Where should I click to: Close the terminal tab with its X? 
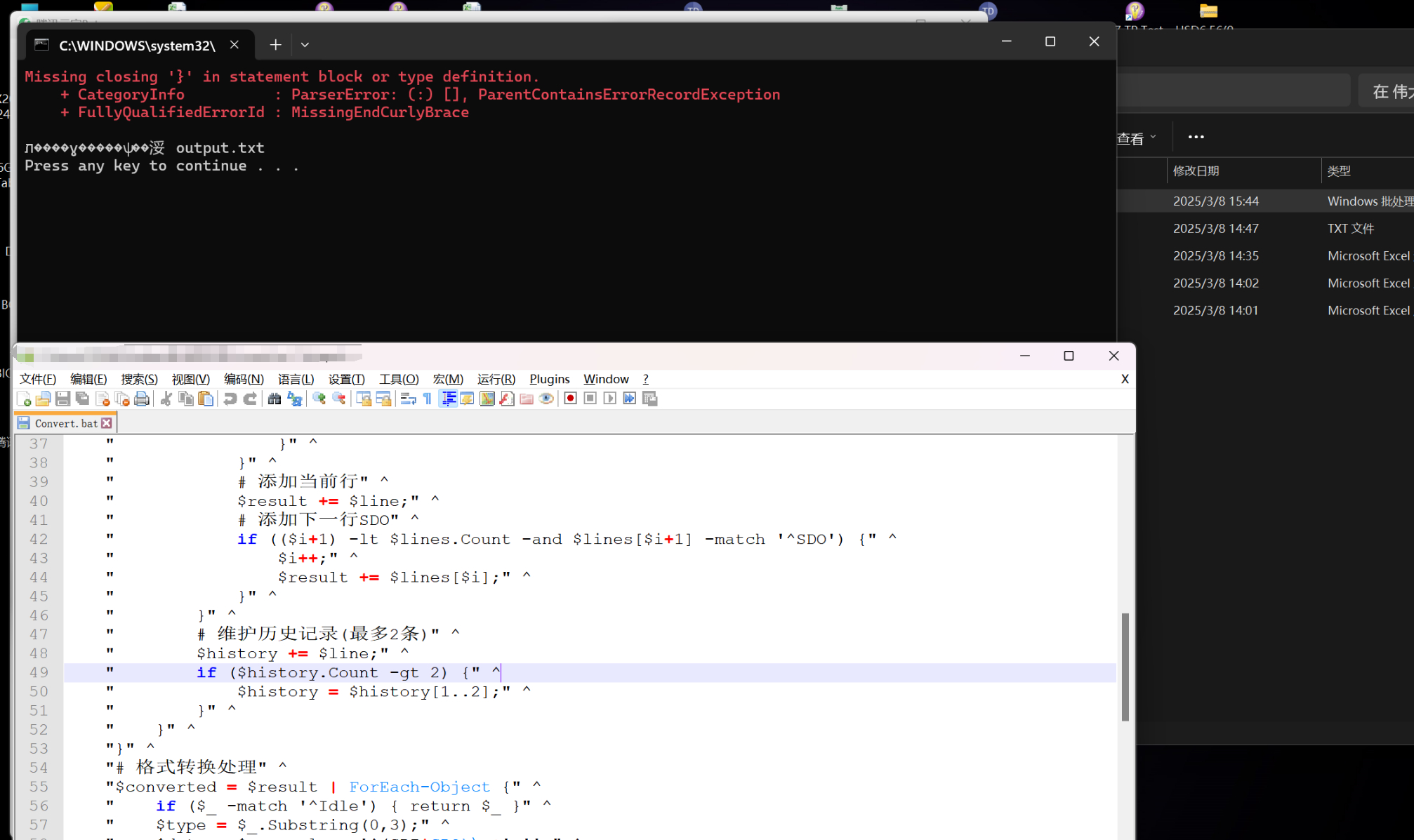pos(234,45)
